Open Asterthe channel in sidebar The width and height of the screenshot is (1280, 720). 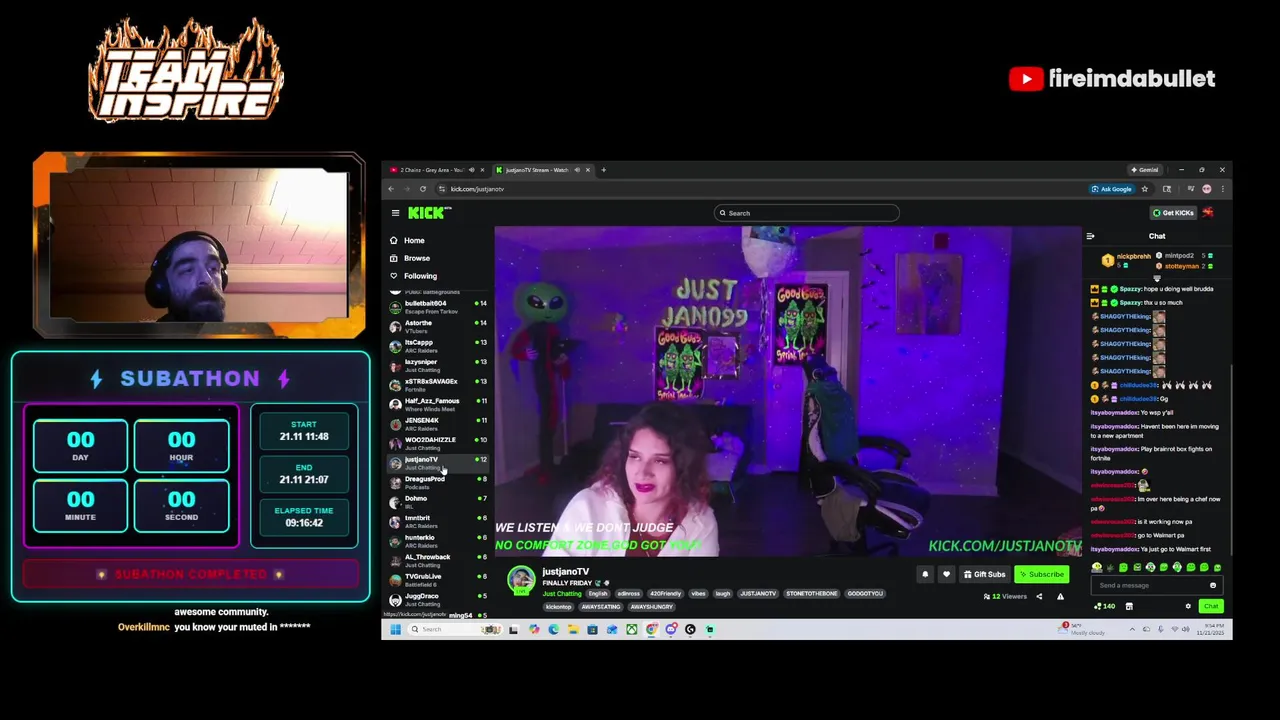tap(437, 327)
